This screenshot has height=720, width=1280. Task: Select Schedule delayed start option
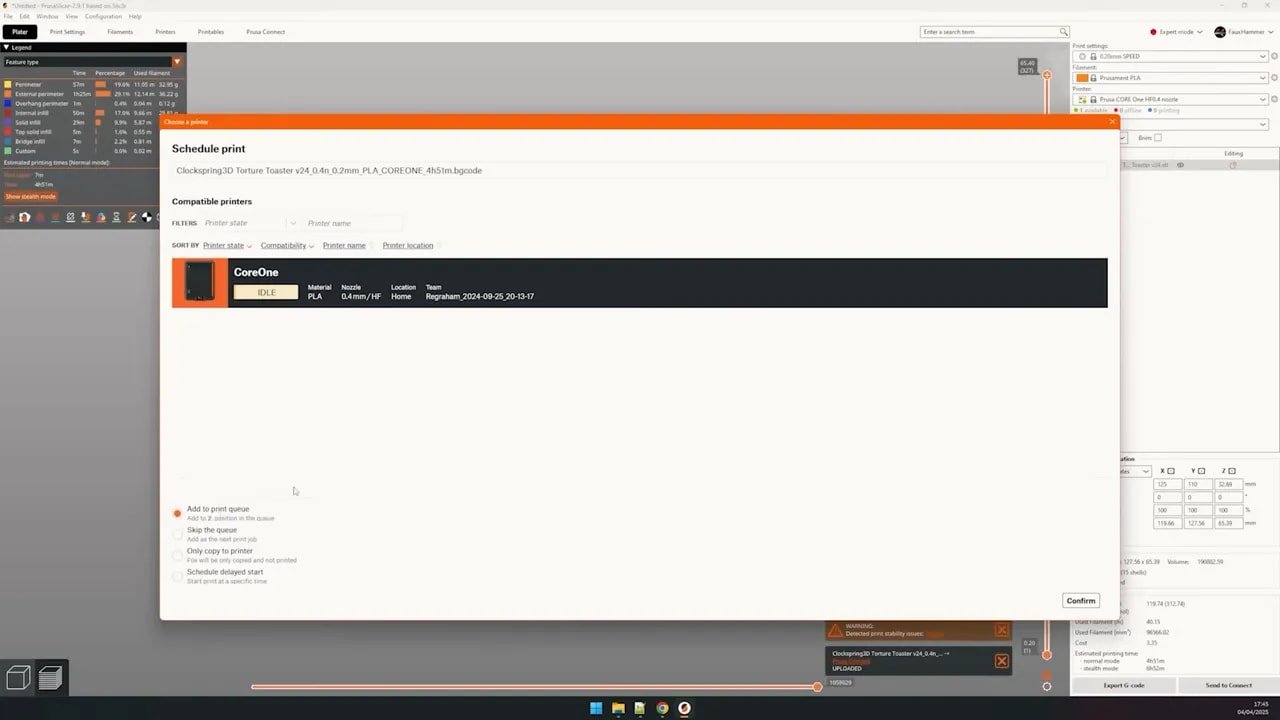point(177,576)
